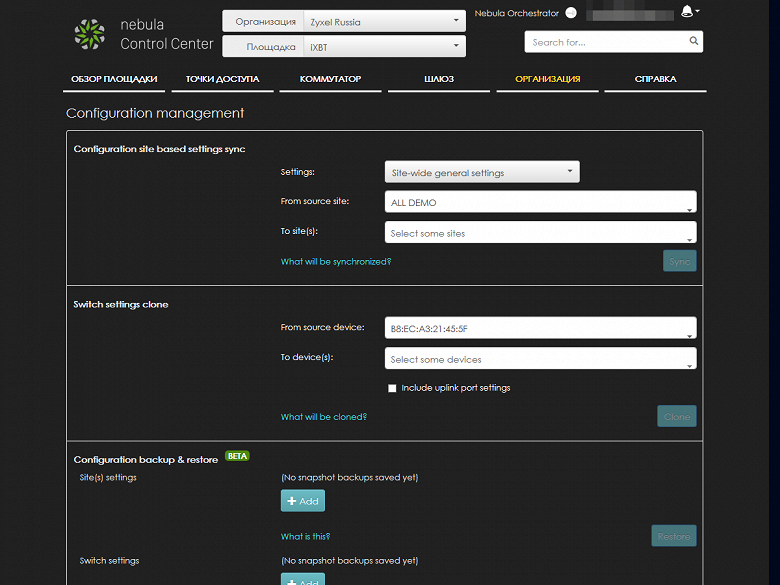Click the search magnifier icon
Screen dimensions: 780x585
pos(693,41)
